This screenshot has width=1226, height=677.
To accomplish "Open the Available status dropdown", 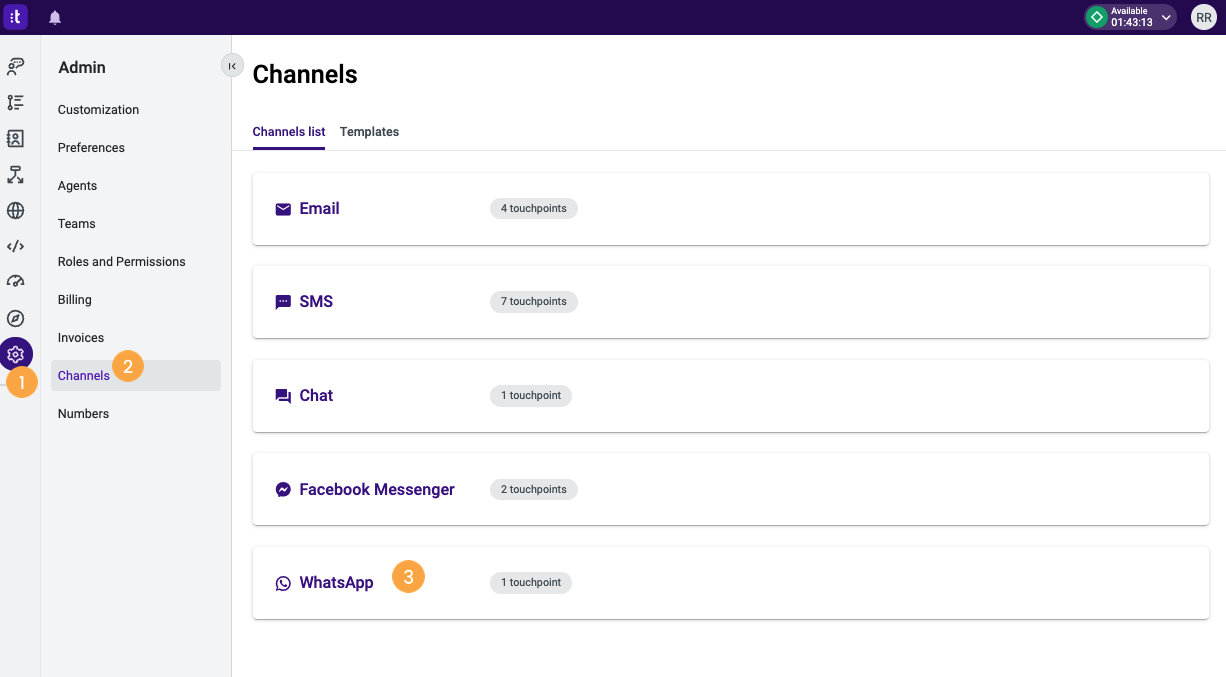I will (x=1131, y=17).
